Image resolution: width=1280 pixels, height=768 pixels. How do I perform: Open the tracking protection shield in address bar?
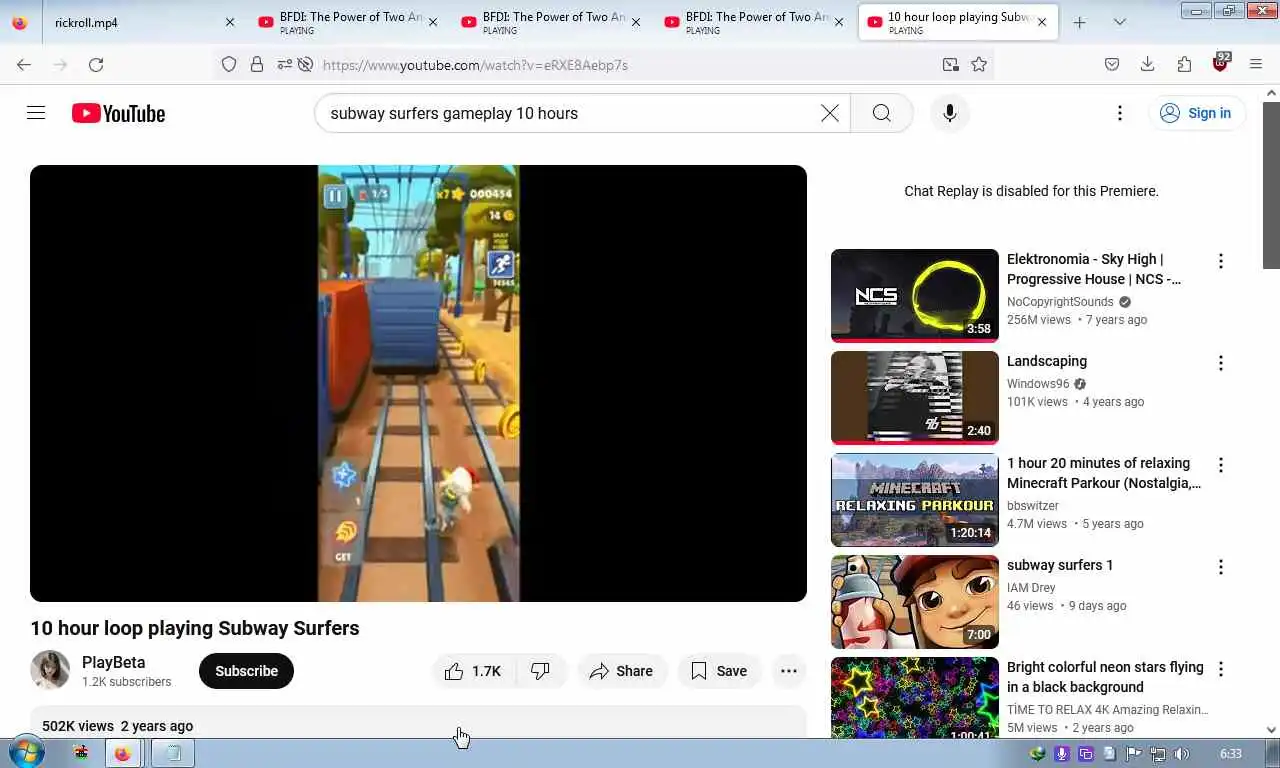(229, 64)
